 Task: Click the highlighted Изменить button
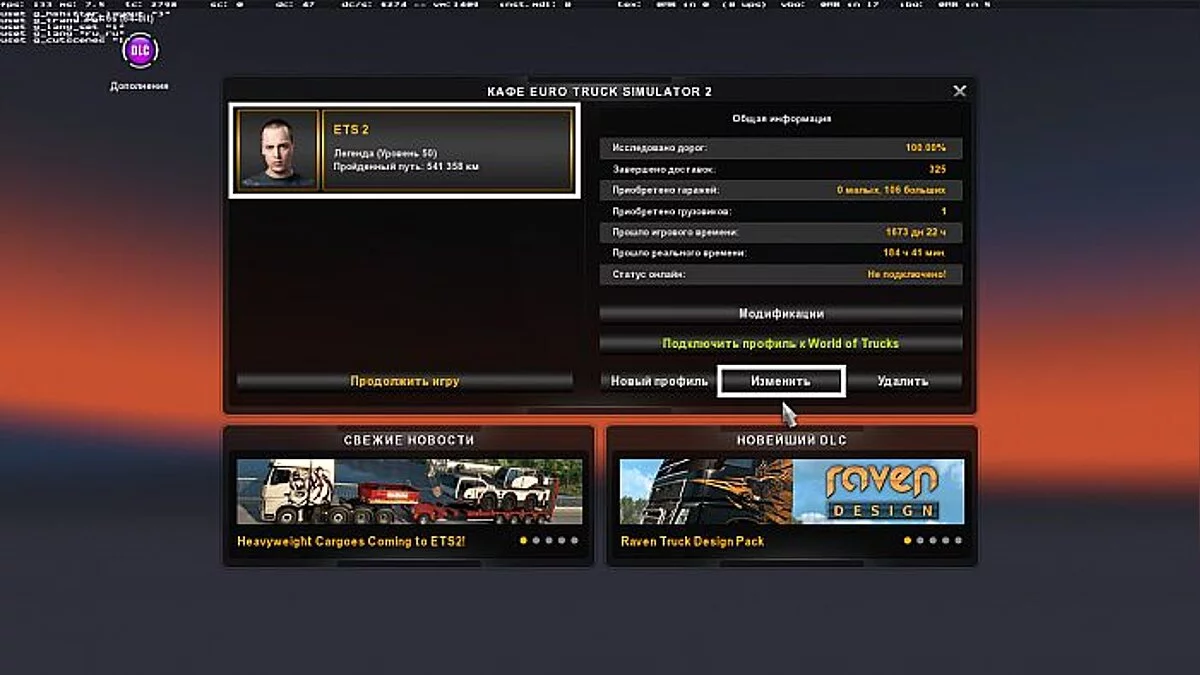click(x=783, y=380)
